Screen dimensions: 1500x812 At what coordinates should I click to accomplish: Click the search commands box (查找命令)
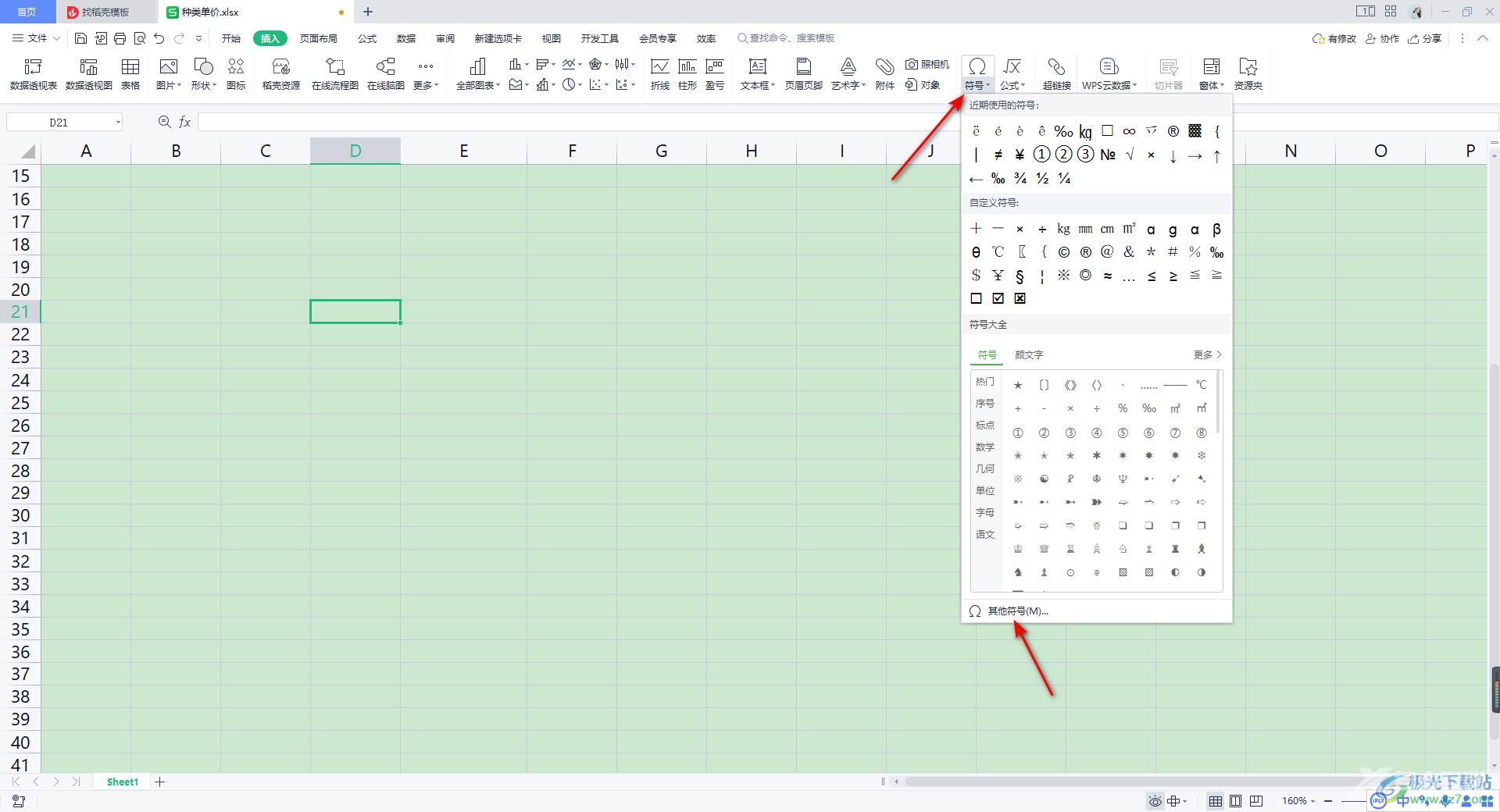(x=786, y=38)
